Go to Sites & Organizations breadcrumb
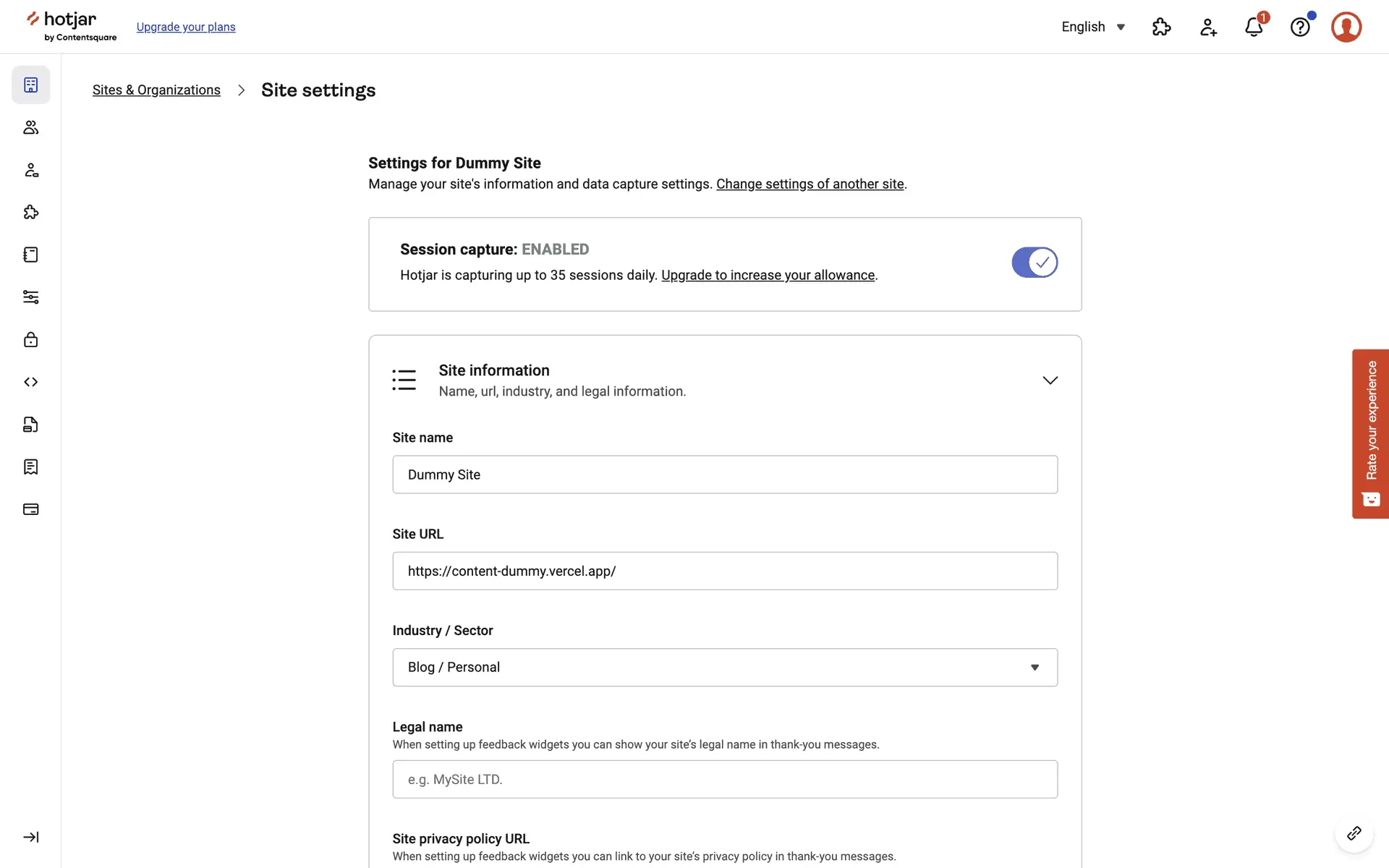 [x=156, y=90]
